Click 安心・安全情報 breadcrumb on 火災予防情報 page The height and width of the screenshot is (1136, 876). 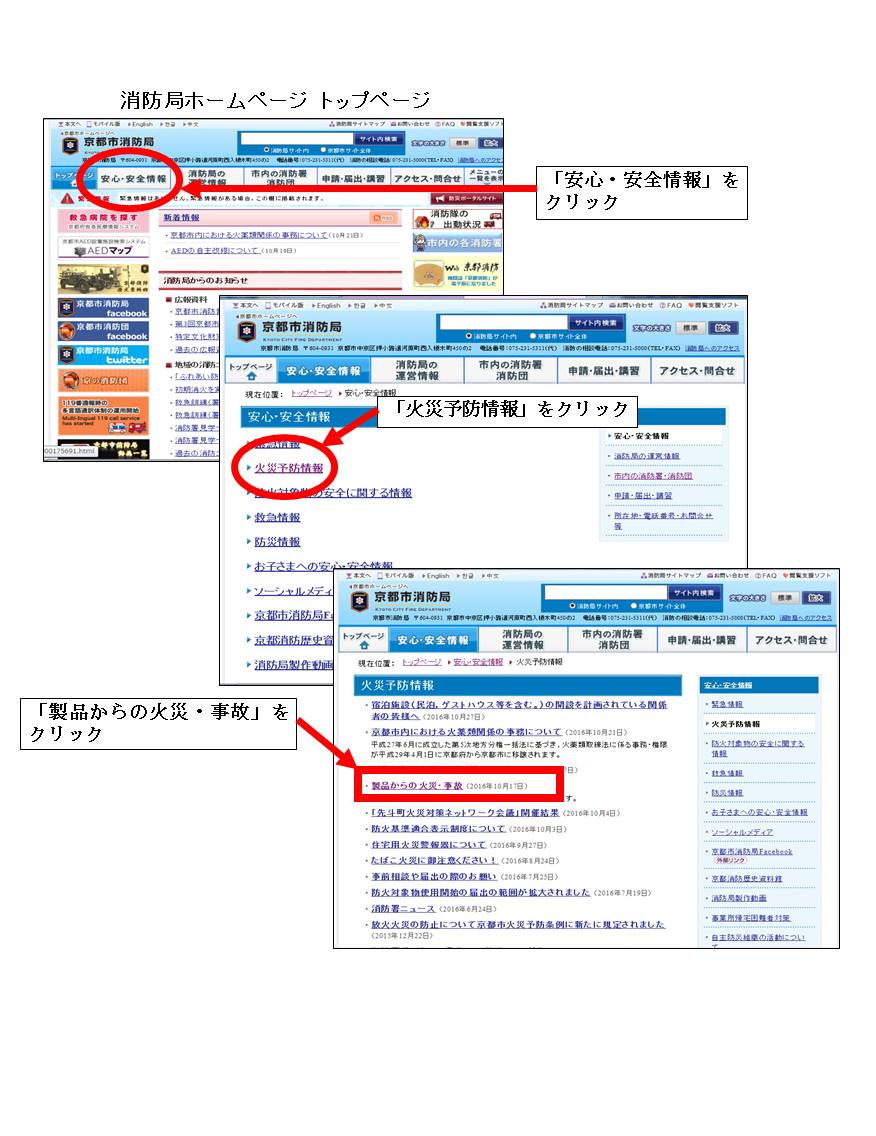tap(477, 662)
